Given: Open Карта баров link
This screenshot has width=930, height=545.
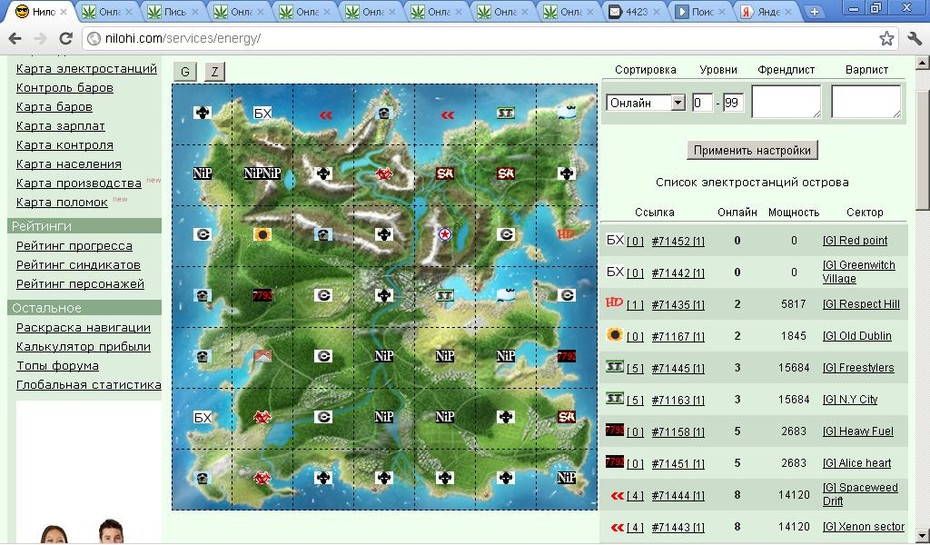Looking at the screenshot, I should tap(54, 107).
